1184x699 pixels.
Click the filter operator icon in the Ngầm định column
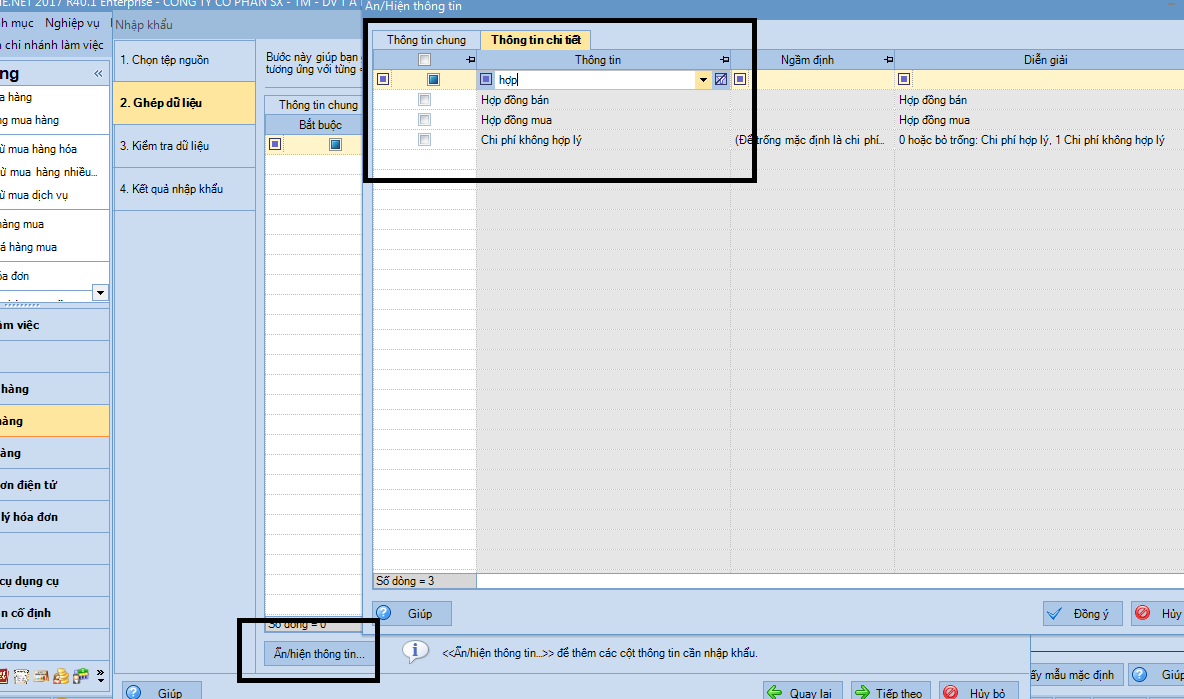click(740, 79)
